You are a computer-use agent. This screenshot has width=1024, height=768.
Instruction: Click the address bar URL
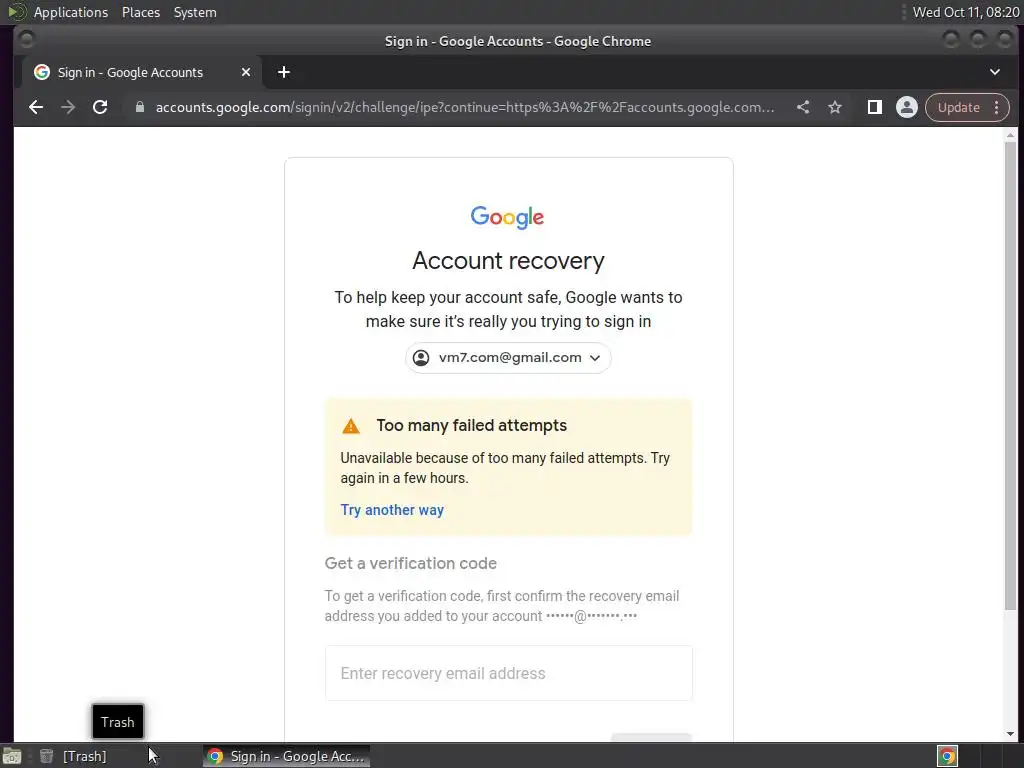pos(464,107)
